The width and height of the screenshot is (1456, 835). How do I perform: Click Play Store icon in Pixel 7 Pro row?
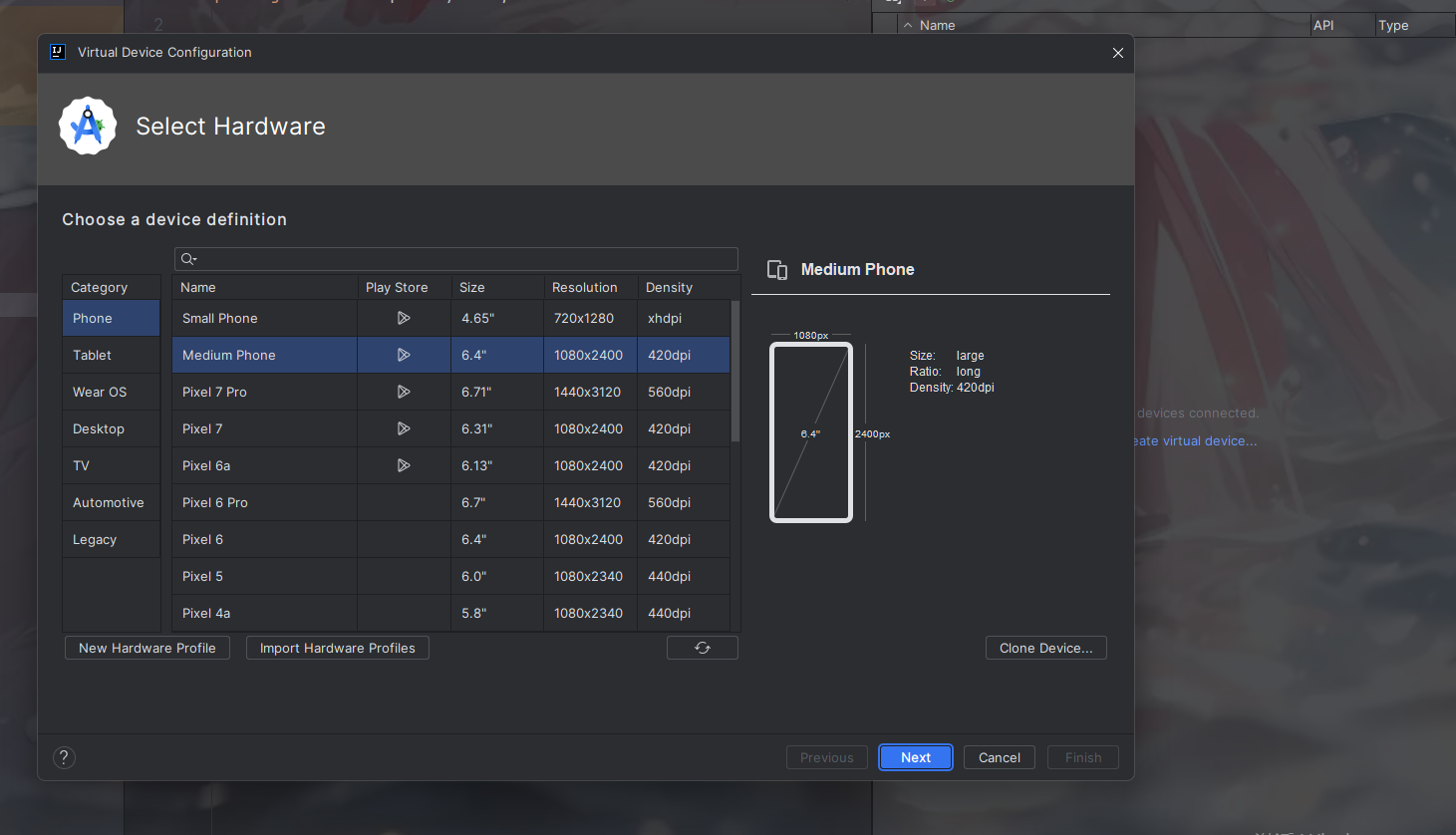pos(404,392)
